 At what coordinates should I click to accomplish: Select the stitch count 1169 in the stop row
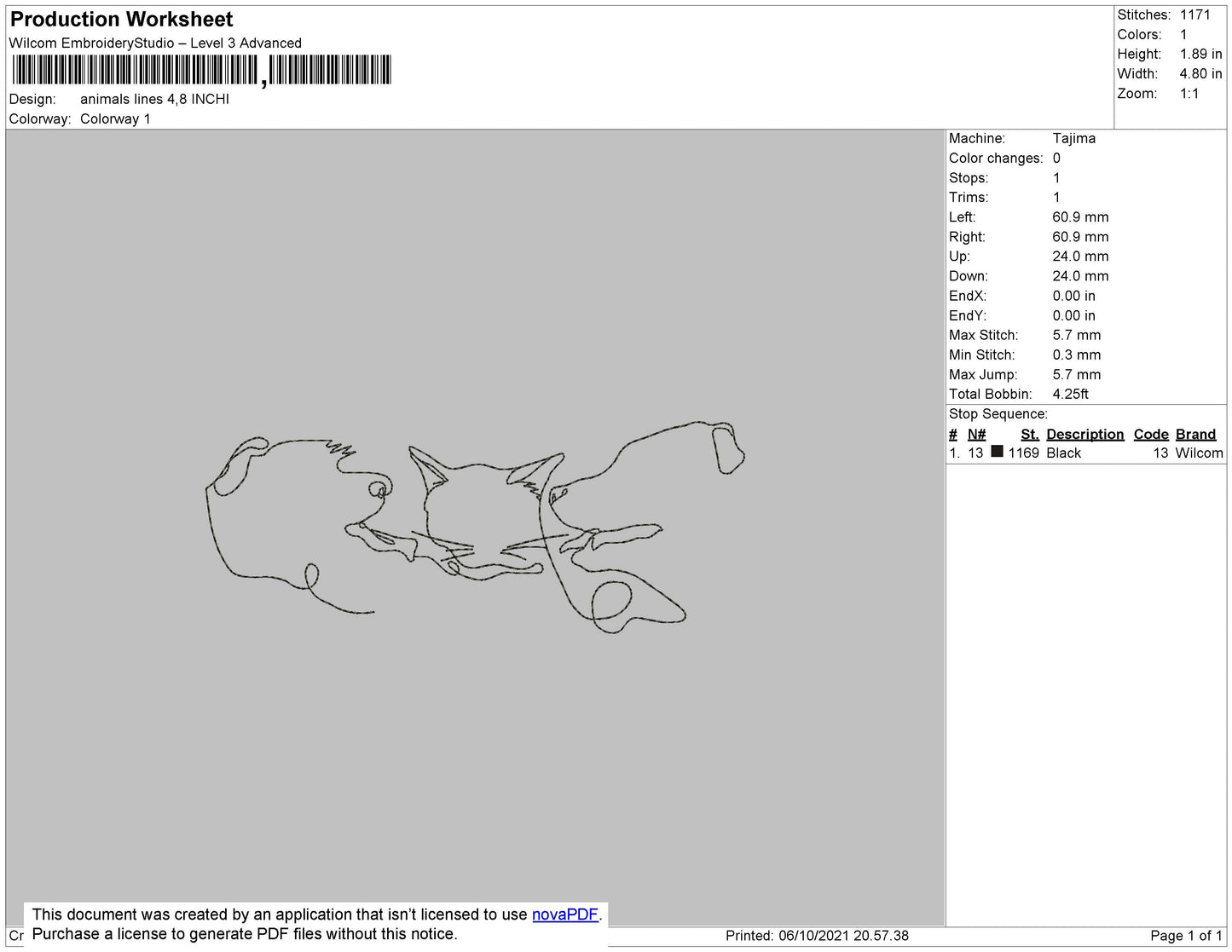(1023, 453)
